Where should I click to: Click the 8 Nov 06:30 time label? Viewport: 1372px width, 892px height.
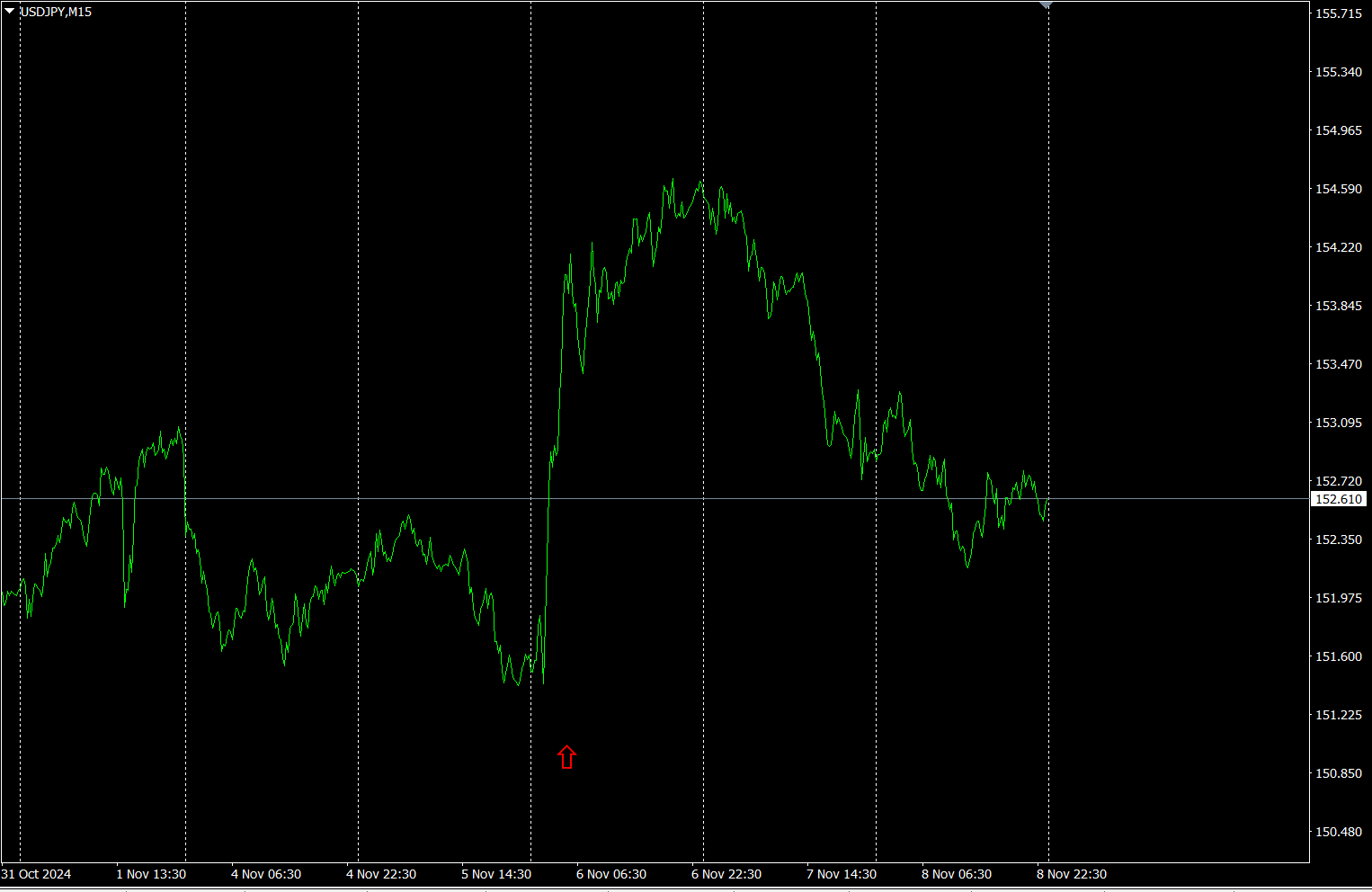point(957,874)
